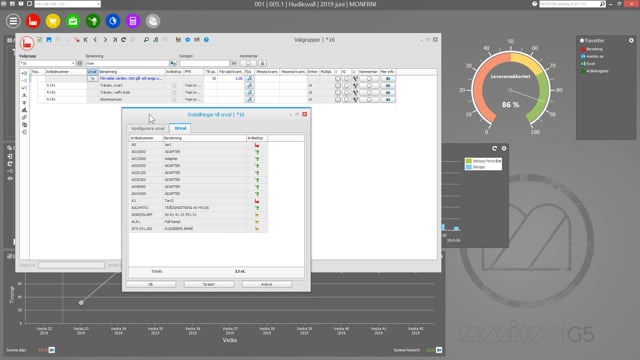Tick the IC checkbox in the Aluminiumram row
Screen dimensions: 640x360
(346, 99)
